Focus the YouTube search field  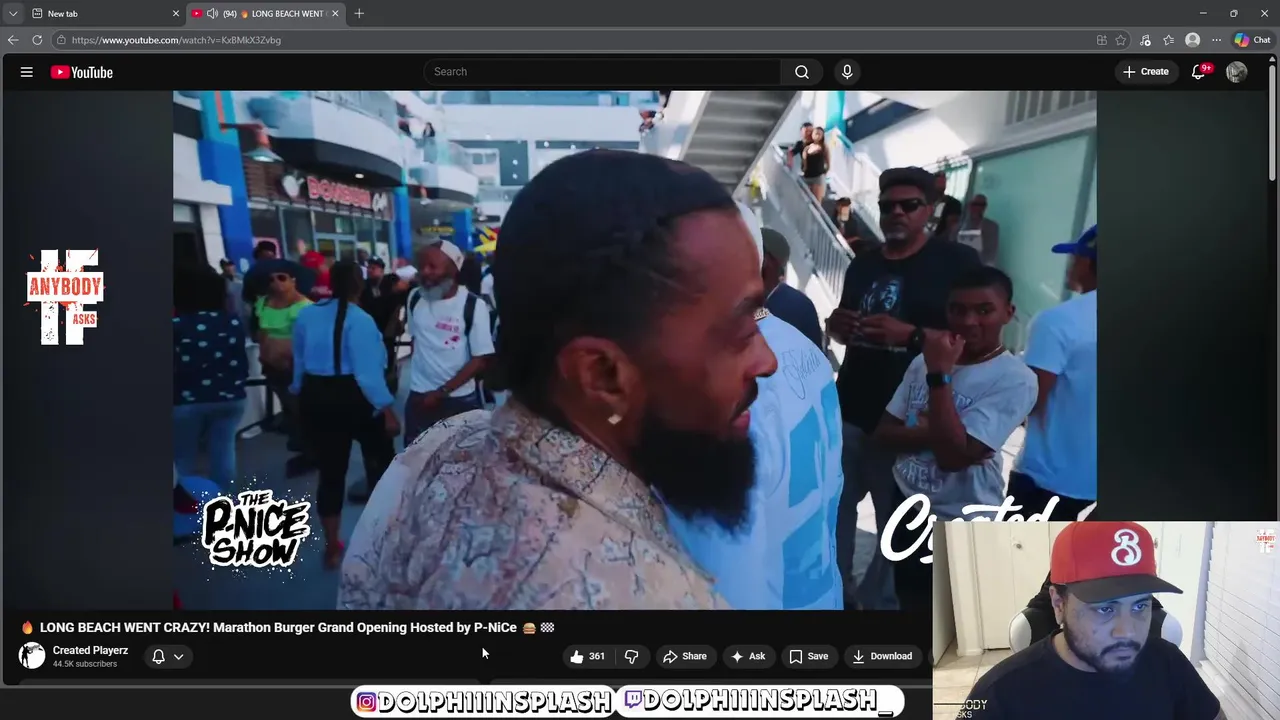click(x=602, y=72)
